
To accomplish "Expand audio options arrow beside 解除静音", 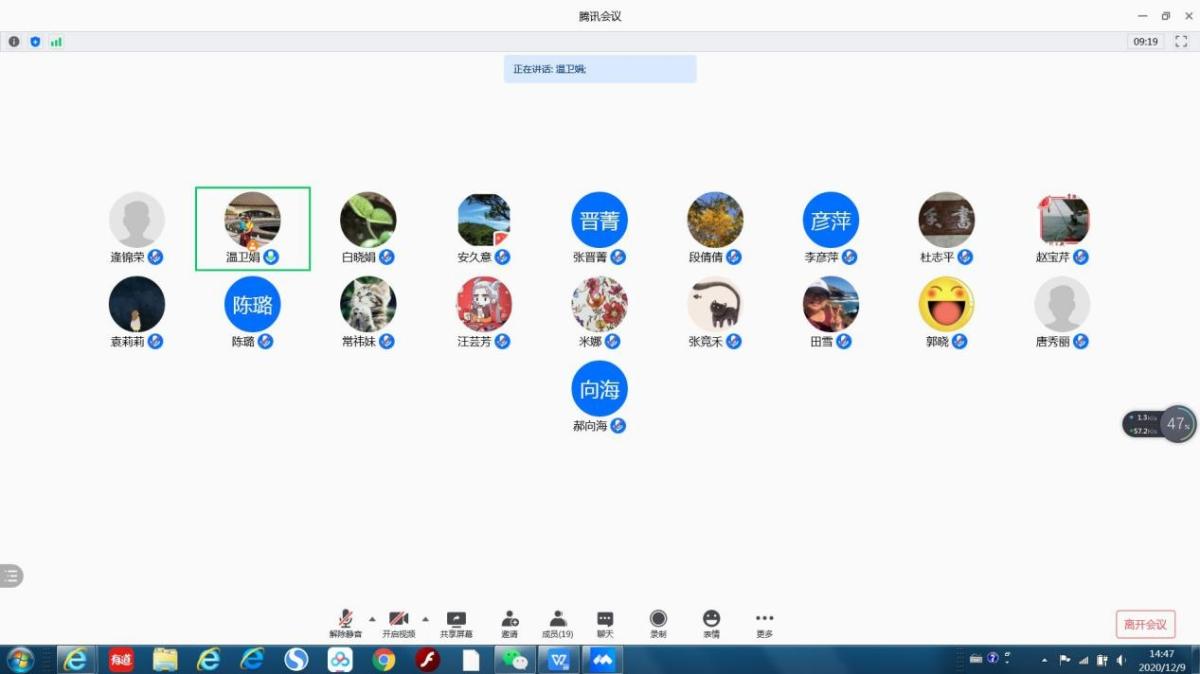I will click(x=372, y=618).
